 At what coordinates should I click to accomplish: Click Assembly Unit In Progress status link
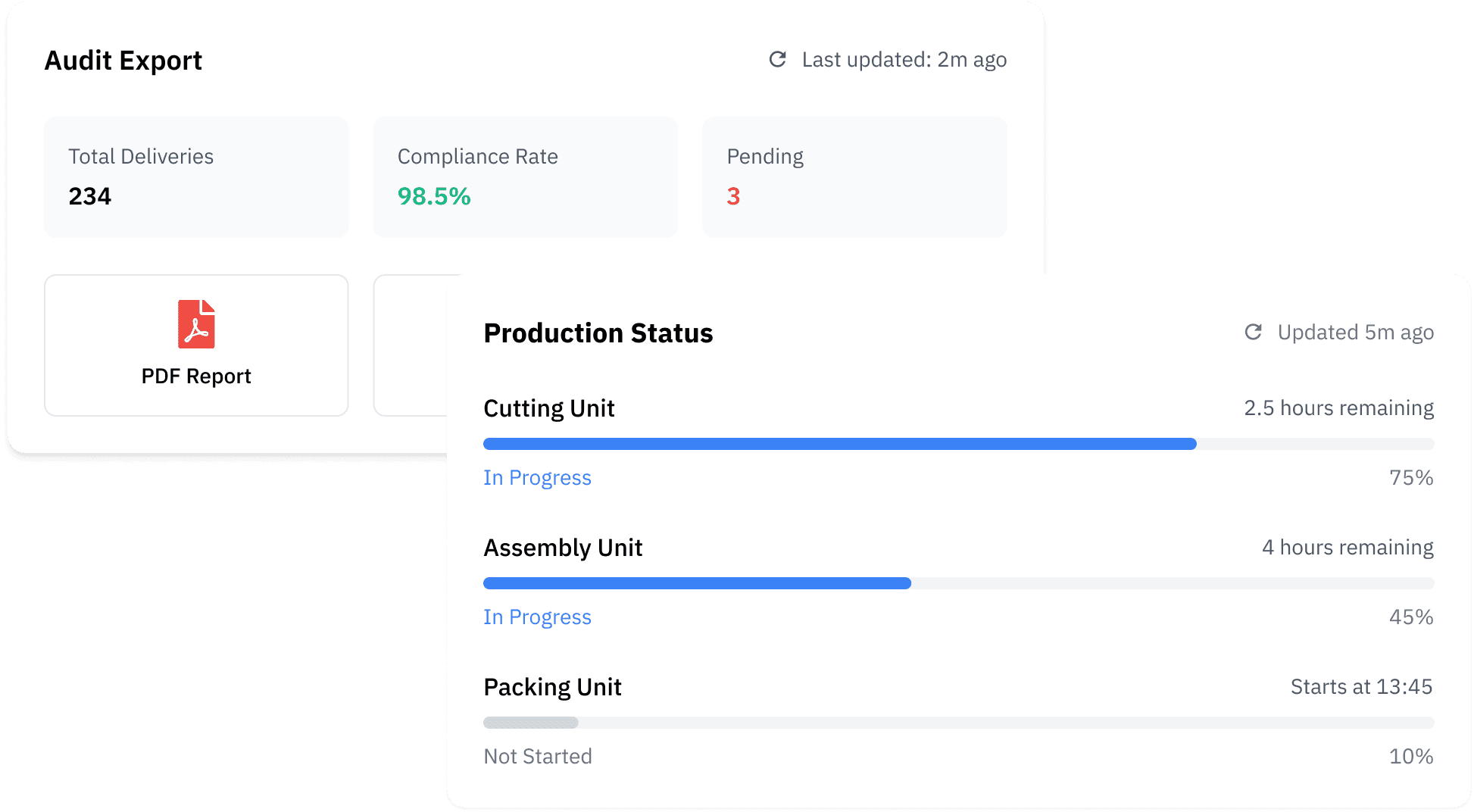click(x=537, y=617)
